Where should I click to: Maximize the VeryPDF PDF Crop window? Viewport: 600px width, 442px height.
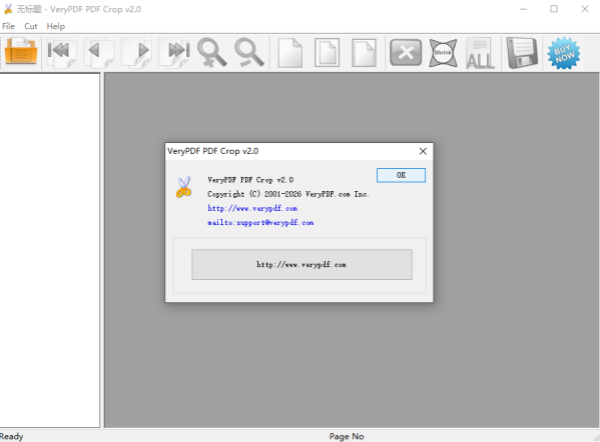pos(554,9)
